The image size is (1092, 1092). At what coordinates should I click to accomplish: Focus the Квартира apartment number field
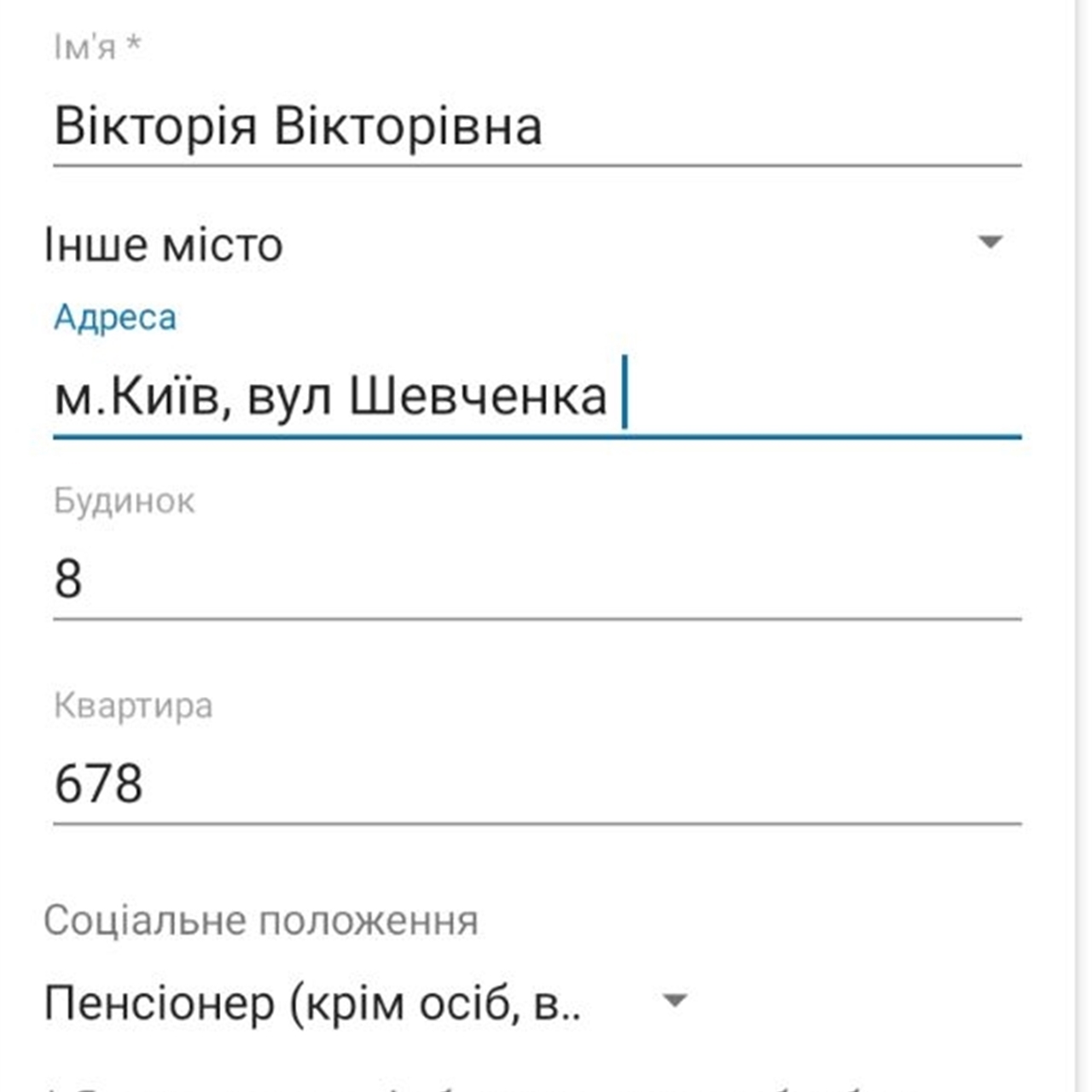[x=537, y=784]
